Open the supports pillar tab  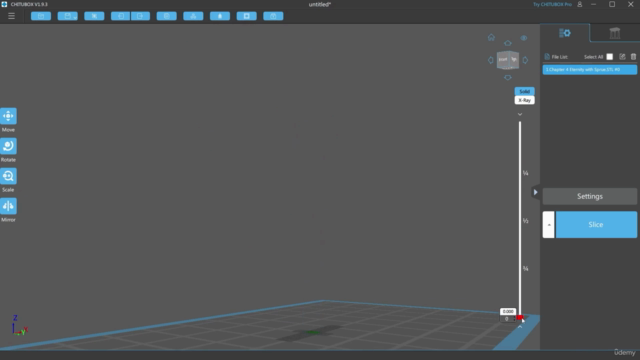pos(615,33)
